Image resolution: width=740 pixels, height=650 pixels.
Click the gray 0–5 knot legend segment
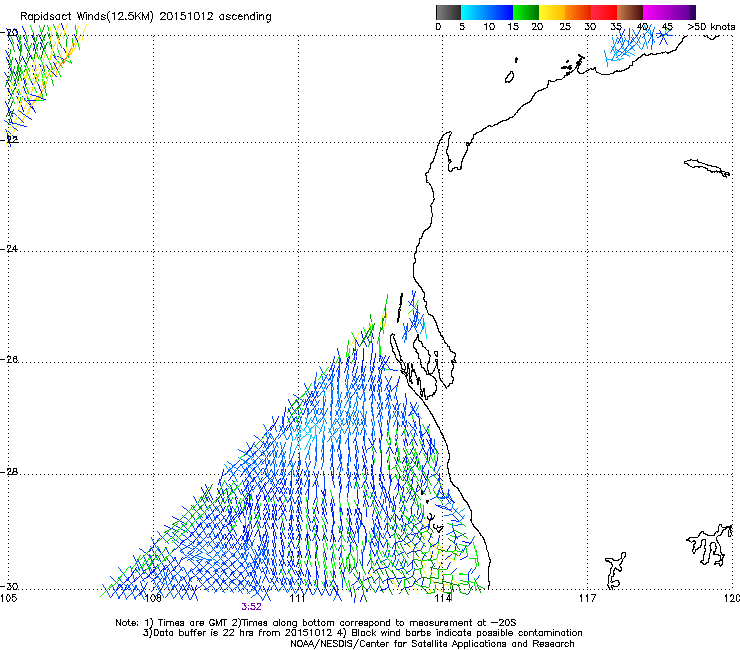click(449, 12)
